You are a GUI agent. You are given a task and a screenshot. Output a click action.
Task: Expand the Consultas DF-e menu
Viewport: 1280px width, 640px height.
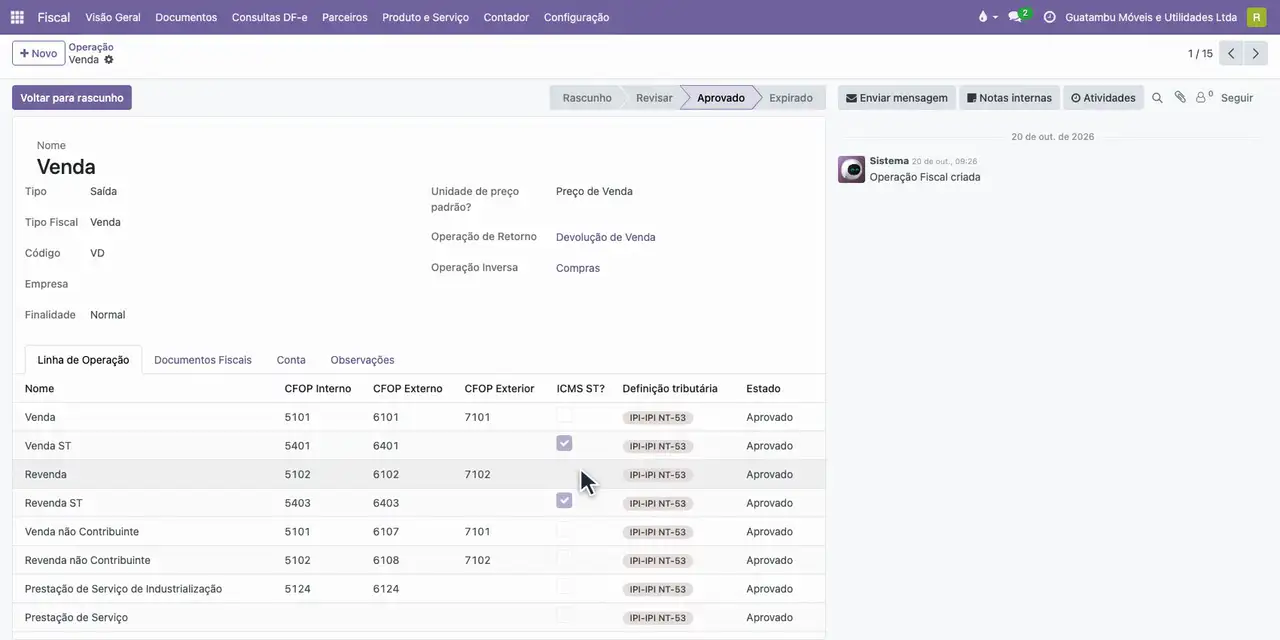pos(270,17)
